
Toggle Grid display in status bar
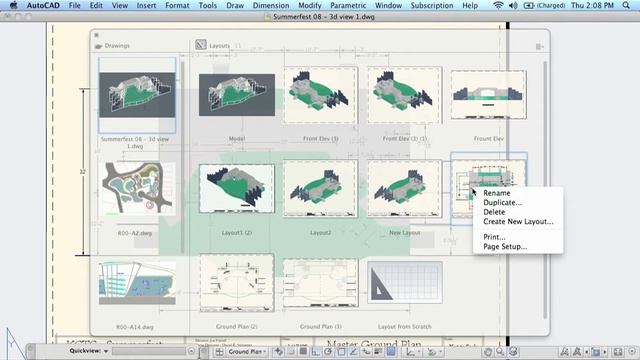click(x=303, y=351)
